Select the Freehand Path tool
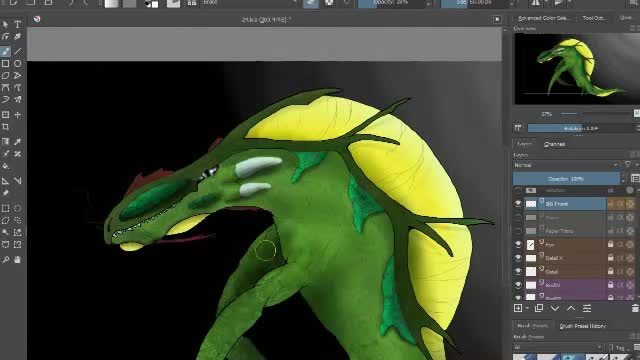Screen dimensions: 640x360 18,87
